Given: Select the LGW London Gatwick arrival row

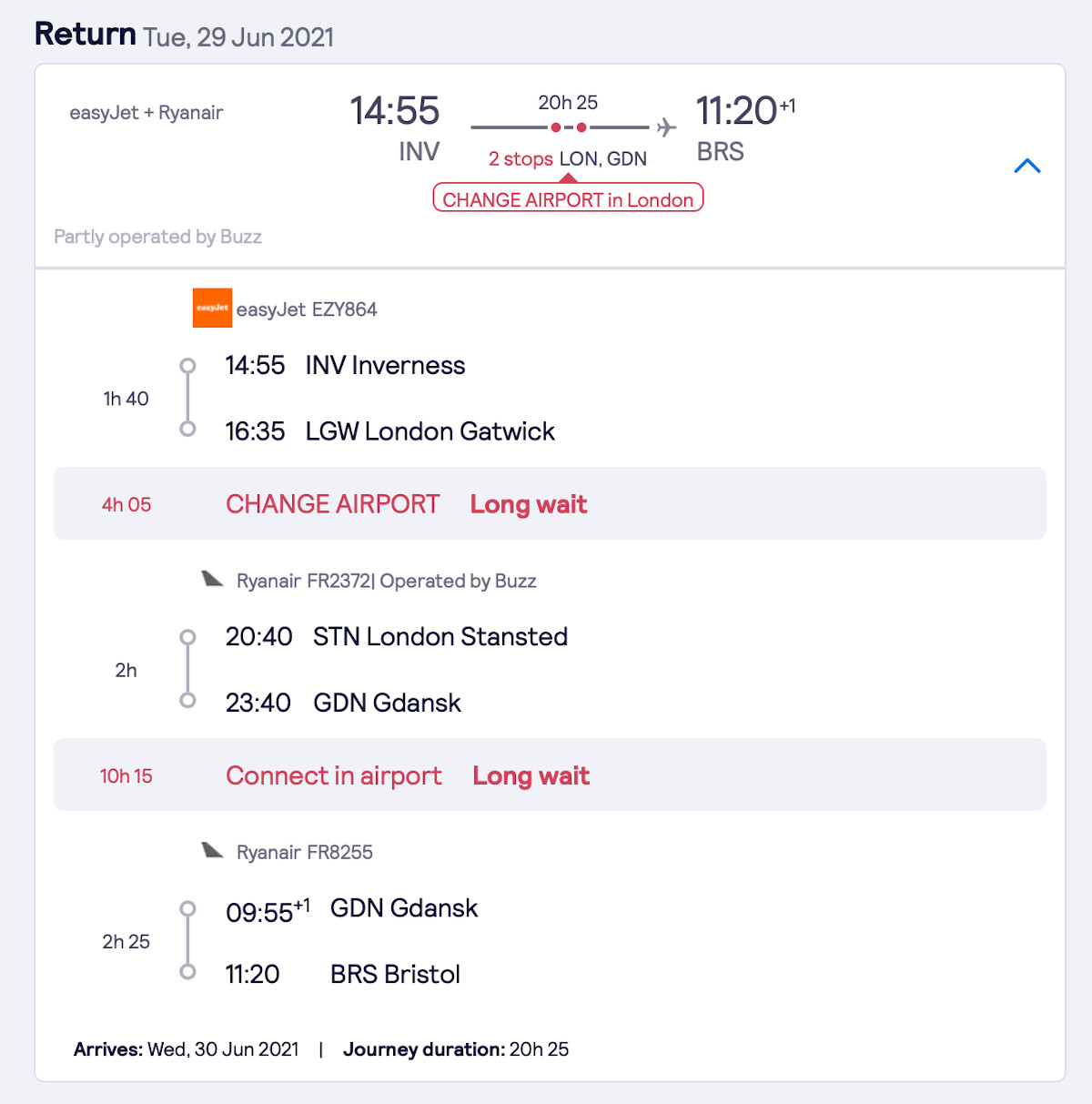Looking at the screenshot, I should [x=389, y=431].
